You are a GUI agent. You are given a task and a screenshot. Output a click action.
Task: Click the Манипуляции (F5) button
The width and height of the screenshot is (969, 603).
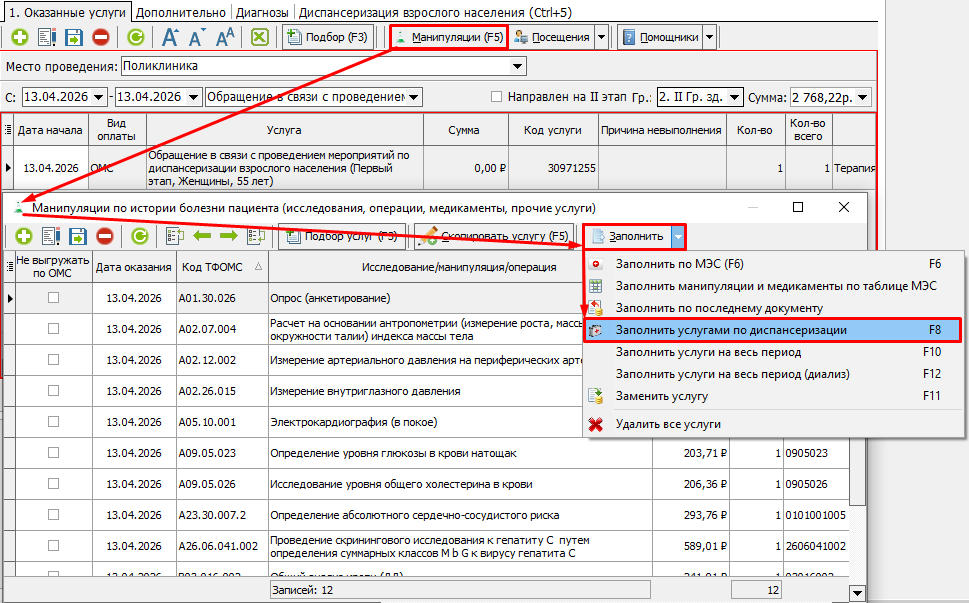(x=449, y=38)
